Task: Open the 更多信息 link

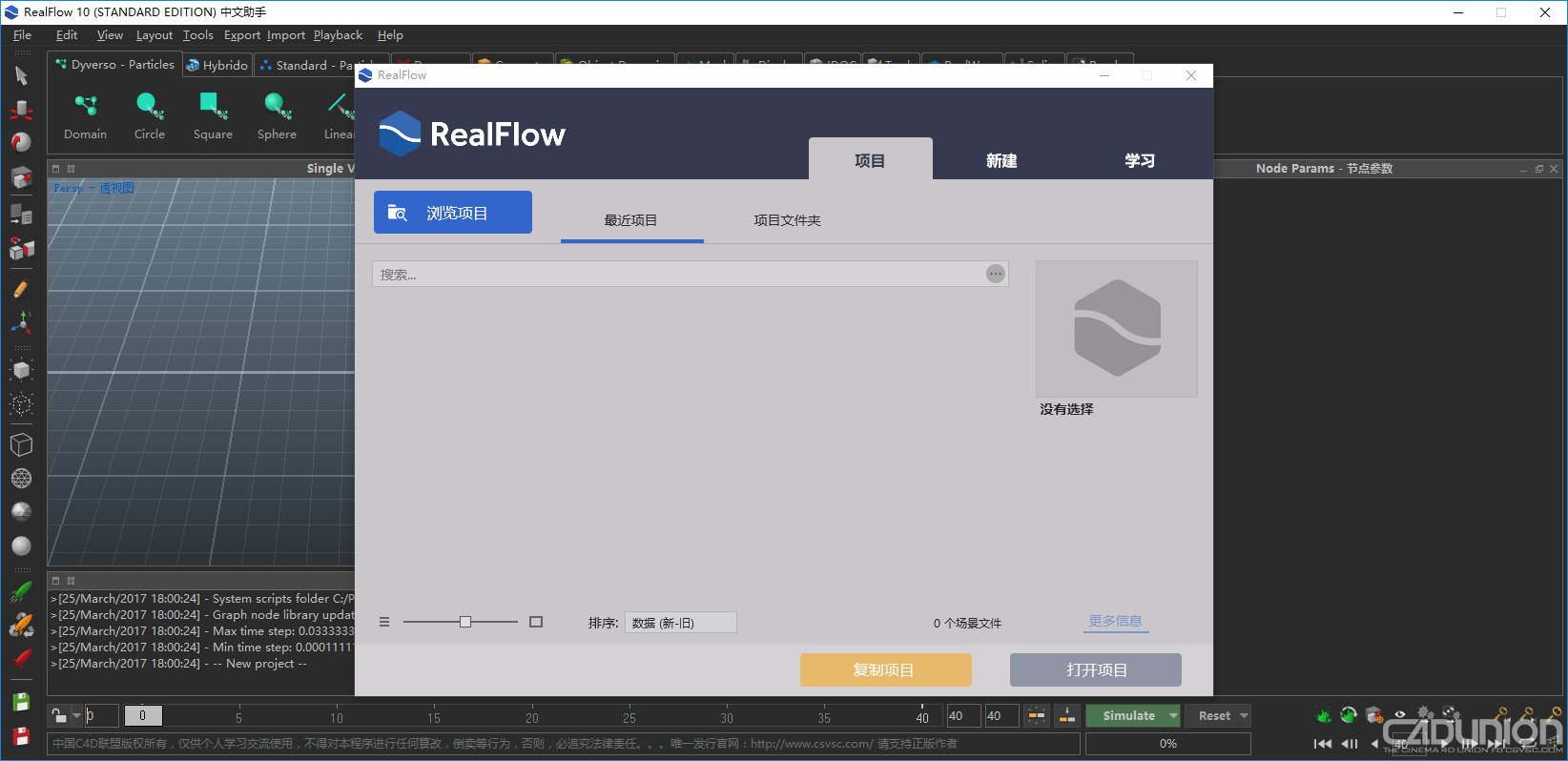Action: (1116, 621)
